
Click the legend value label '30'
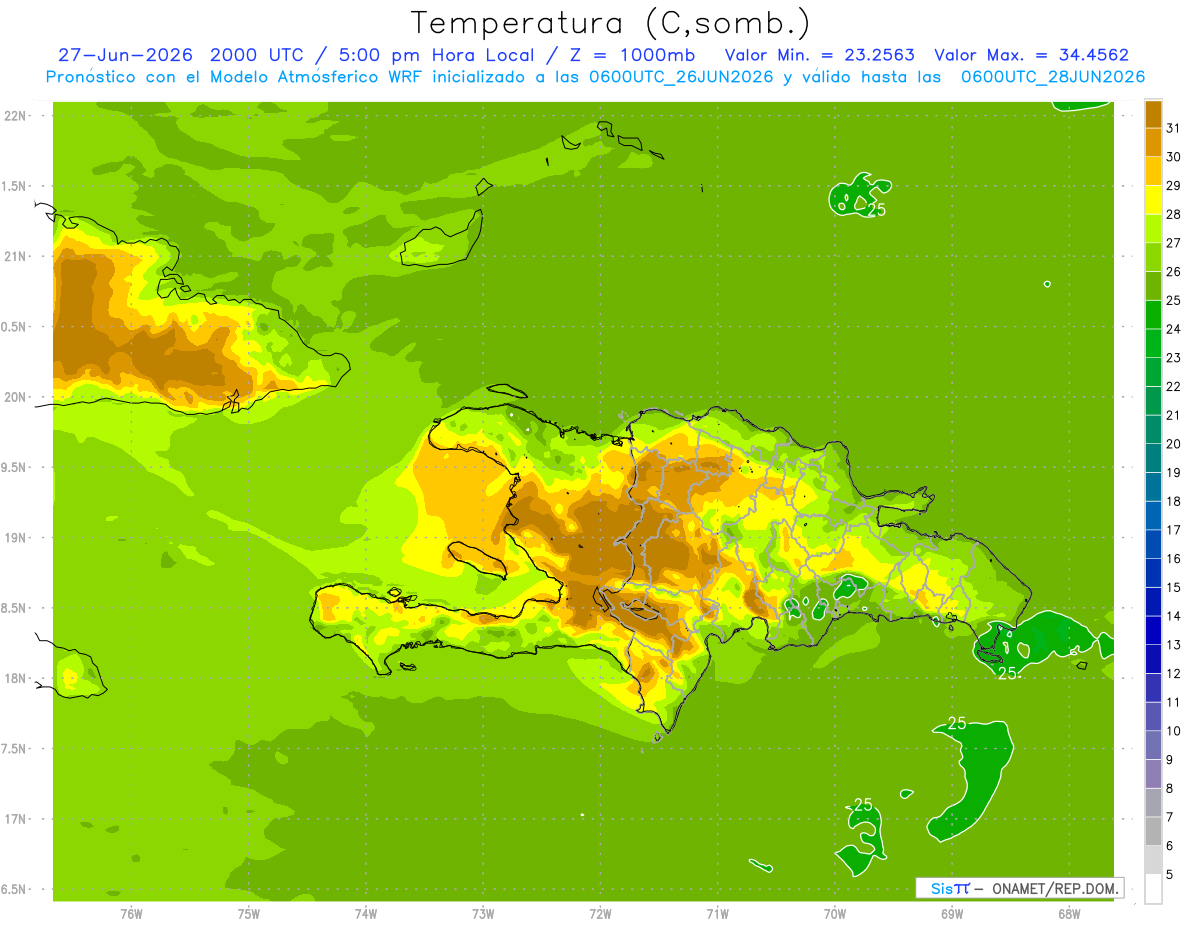[1174, 157]
